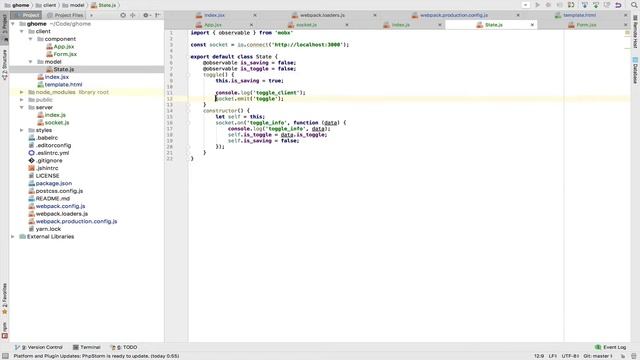Screen dimensions: 640x360
Task: Click the Run play button in toolbar
Action: pos(538,5)
